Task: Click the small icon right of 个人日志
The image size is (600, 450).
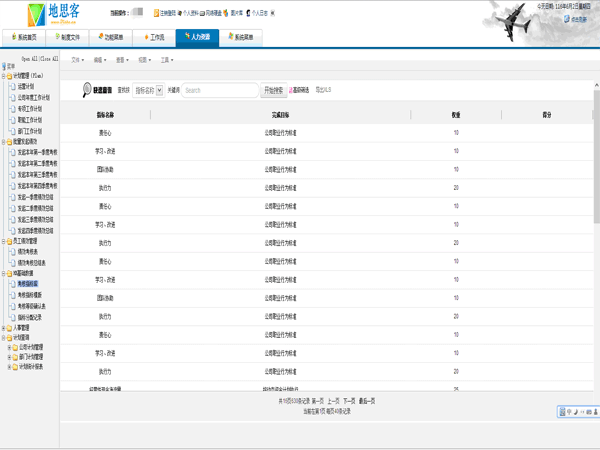Action: [272, 13]
